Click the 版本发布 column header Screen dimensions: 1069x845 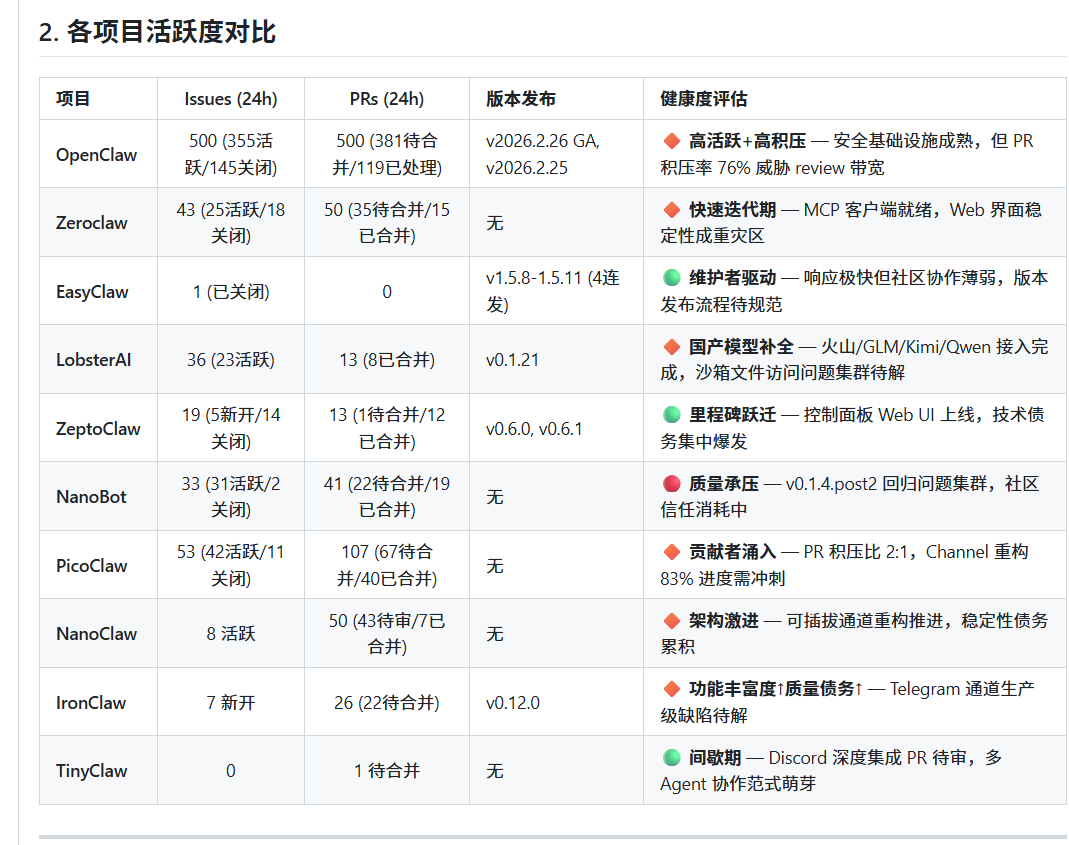521,99
